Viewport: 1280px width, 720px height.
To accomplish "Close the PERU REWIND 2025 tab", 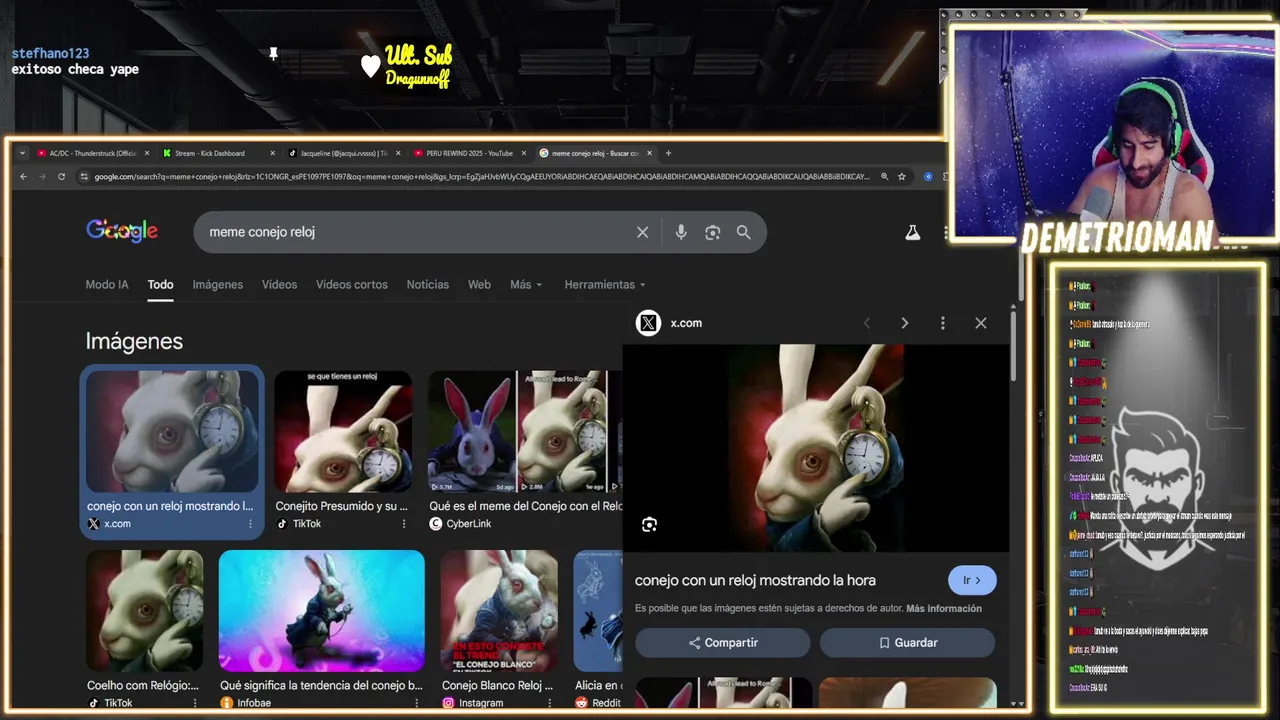I will [x=523, y=153].
